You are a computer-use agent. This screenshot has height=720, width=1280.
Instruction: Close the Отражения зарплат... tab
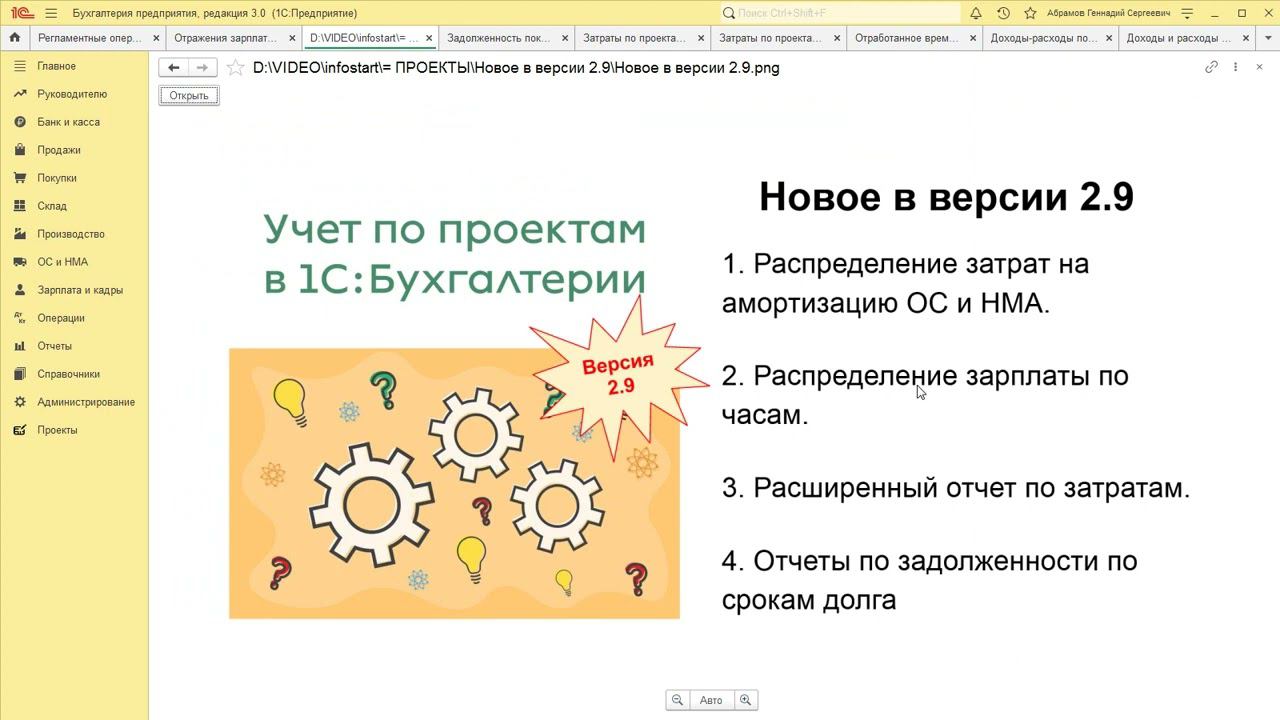[294, 38]
